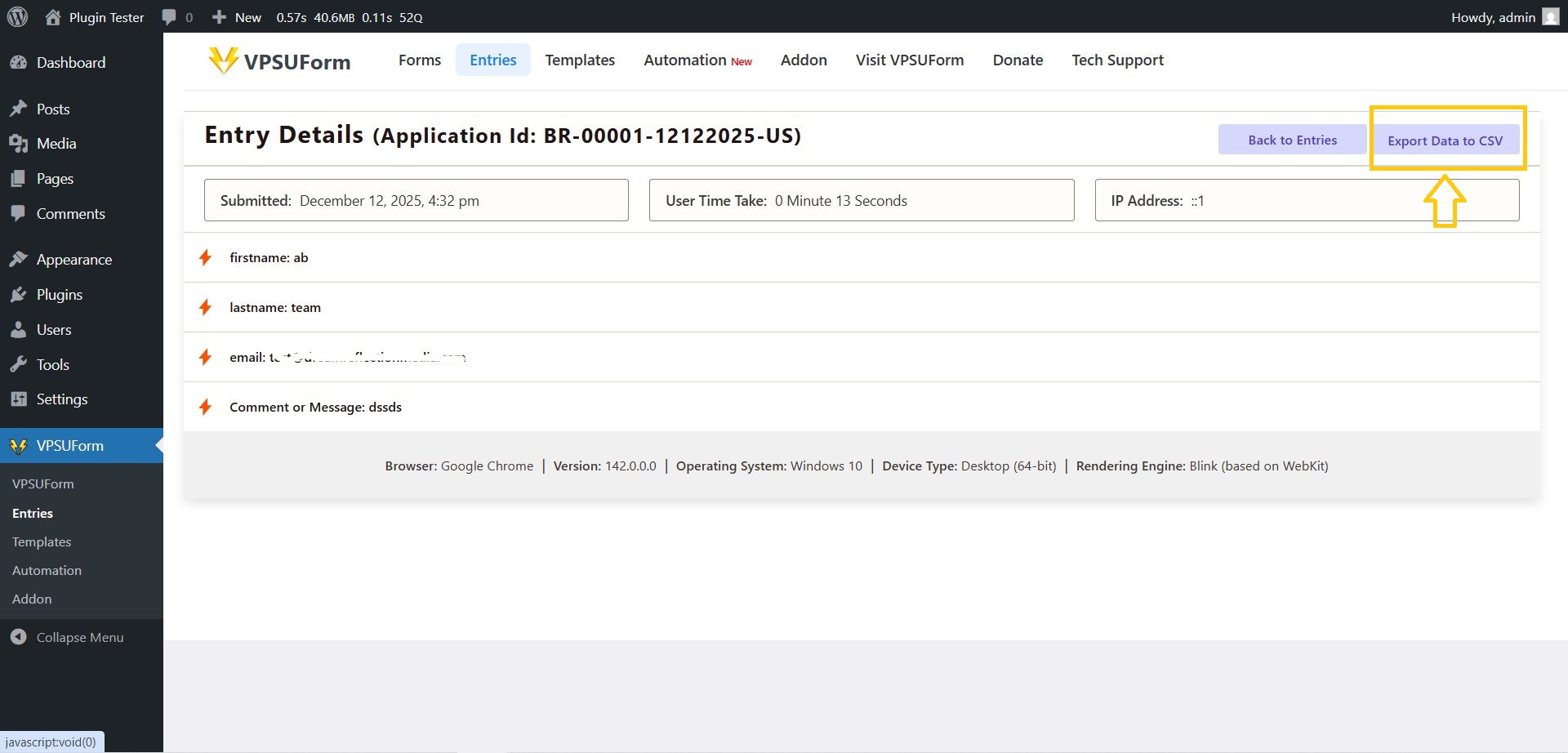
Task: Click Export Data to CSV
Action: click(x=1445, y=140)
